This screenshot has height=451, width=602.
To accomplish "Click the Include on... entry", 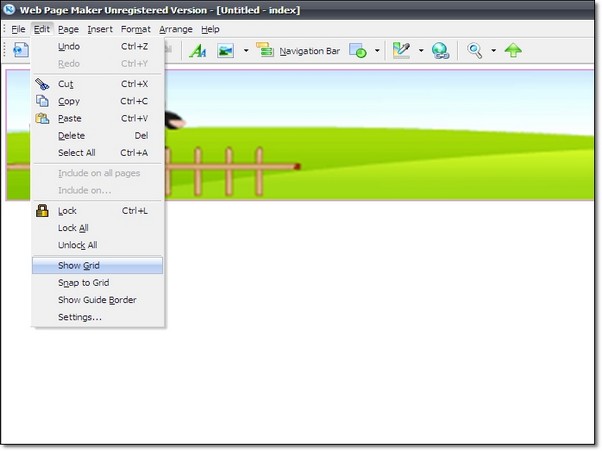I will (x=98, y=190).
